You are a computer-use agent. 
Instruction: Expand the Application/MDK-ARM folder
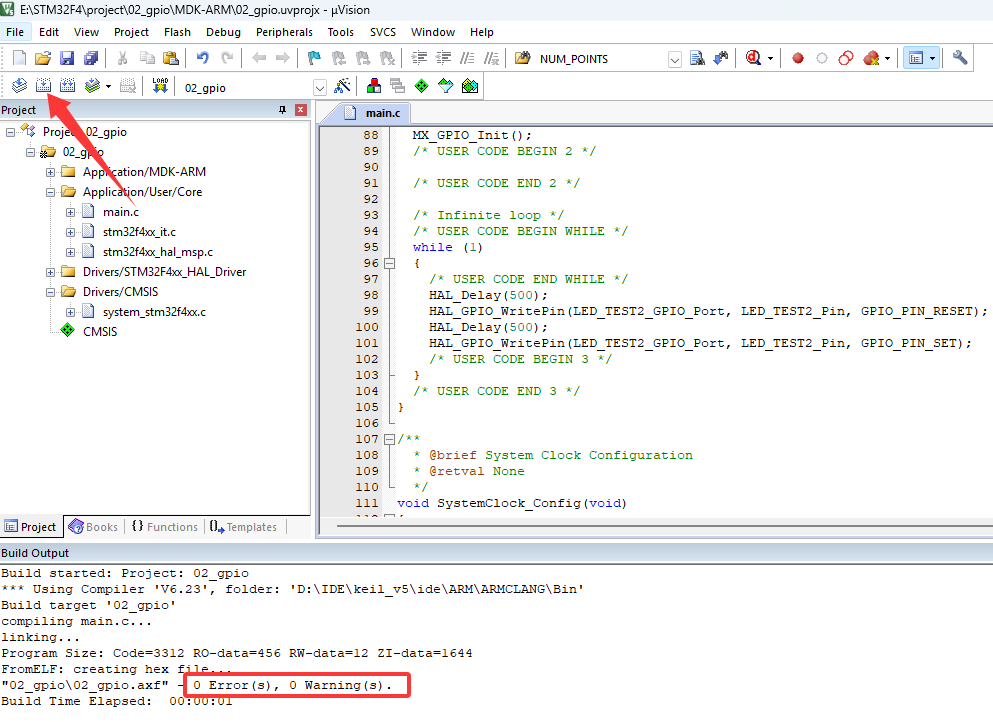51,172
